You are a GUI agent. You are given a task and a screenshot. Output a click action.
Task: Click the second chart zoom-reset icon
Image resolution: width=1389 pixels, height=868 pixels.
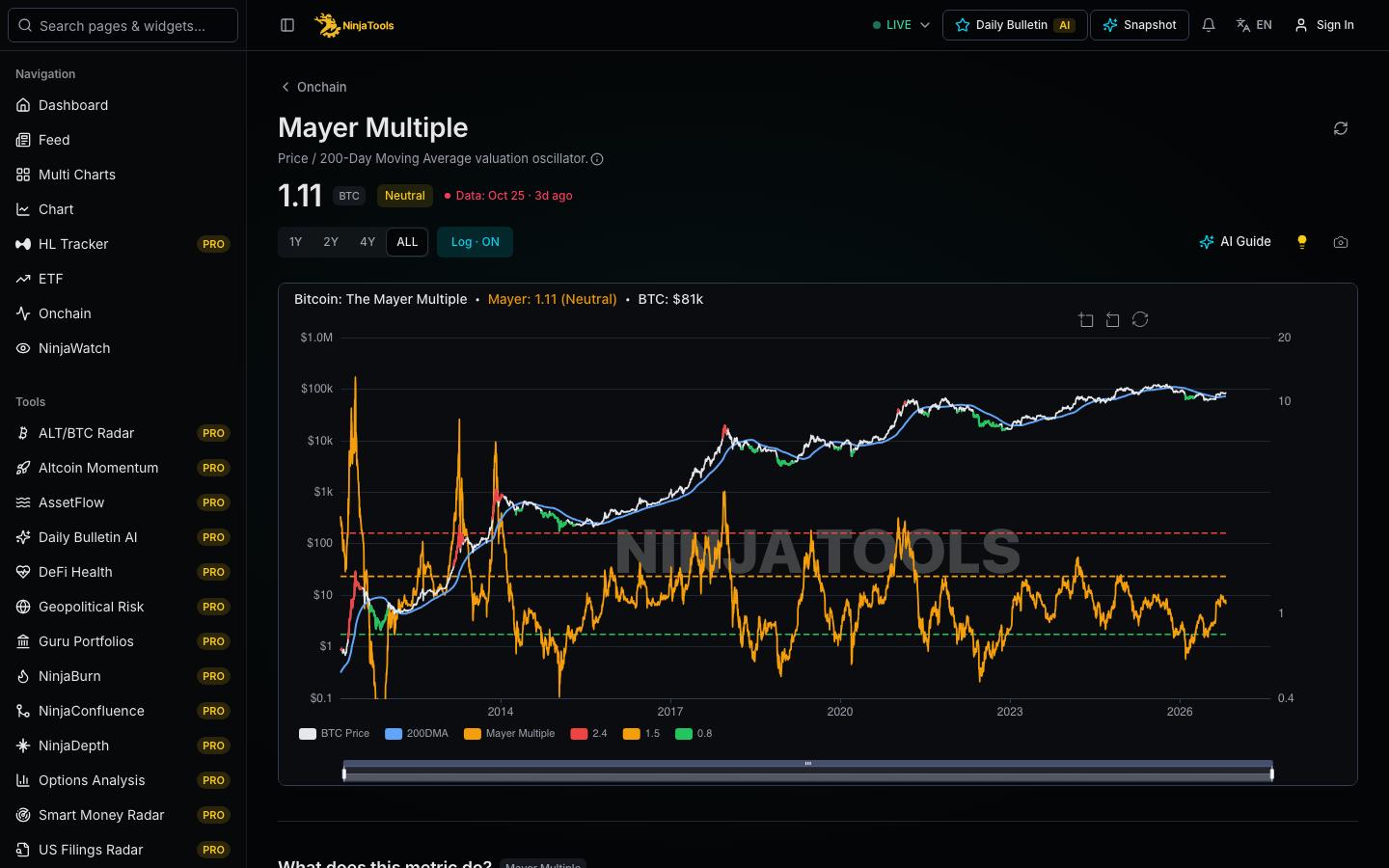1113,319
